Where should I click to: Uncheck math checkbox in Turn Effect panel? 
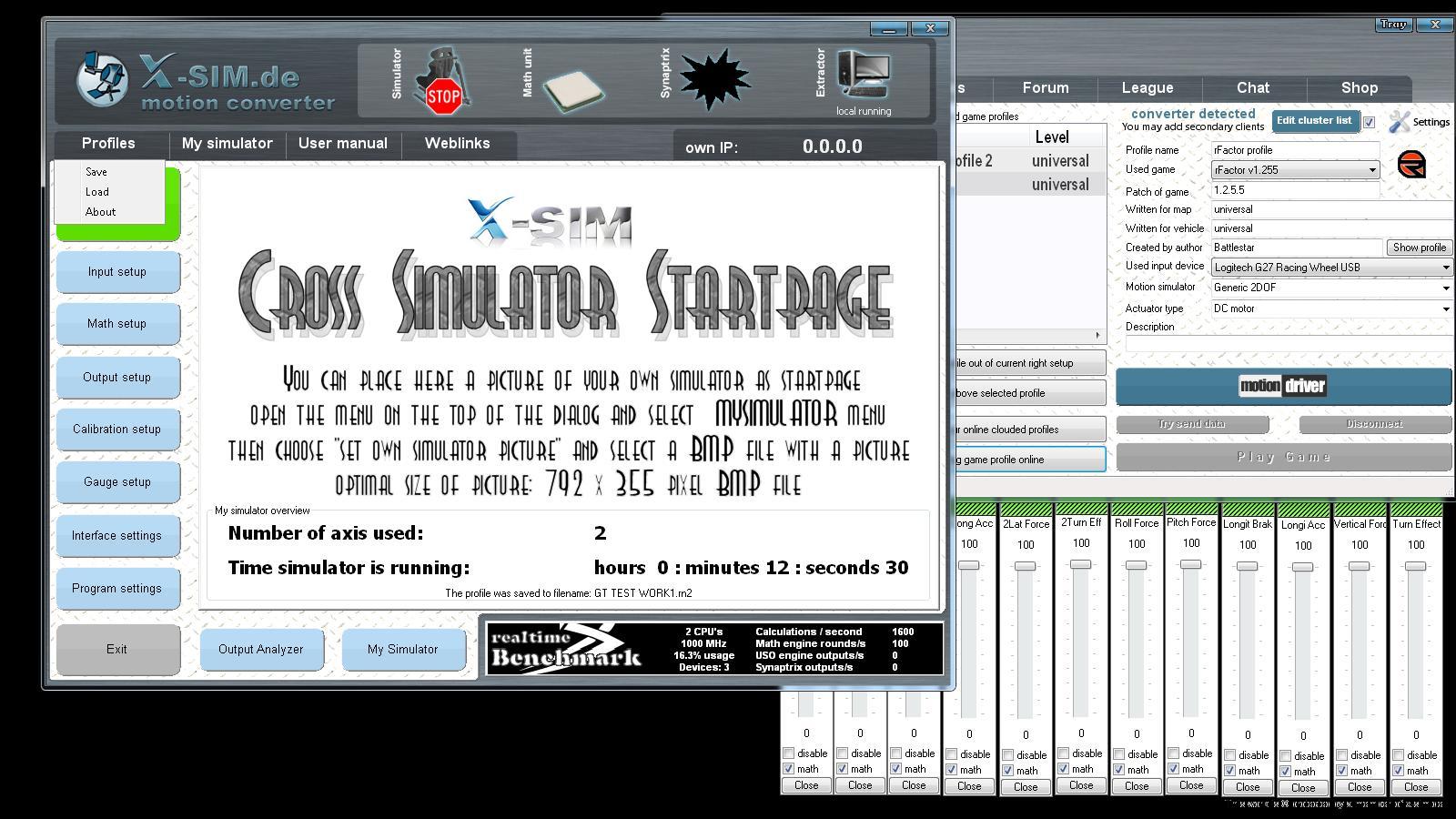coord(1399,771)
